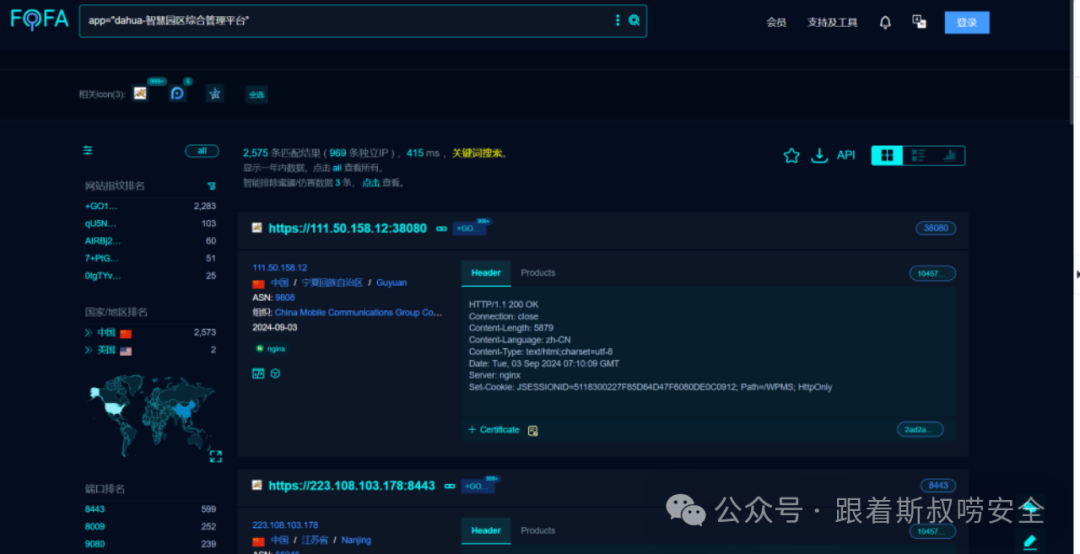
Task: Click favicon before https://111.50.158.12:38080
Action: point(257,227)
